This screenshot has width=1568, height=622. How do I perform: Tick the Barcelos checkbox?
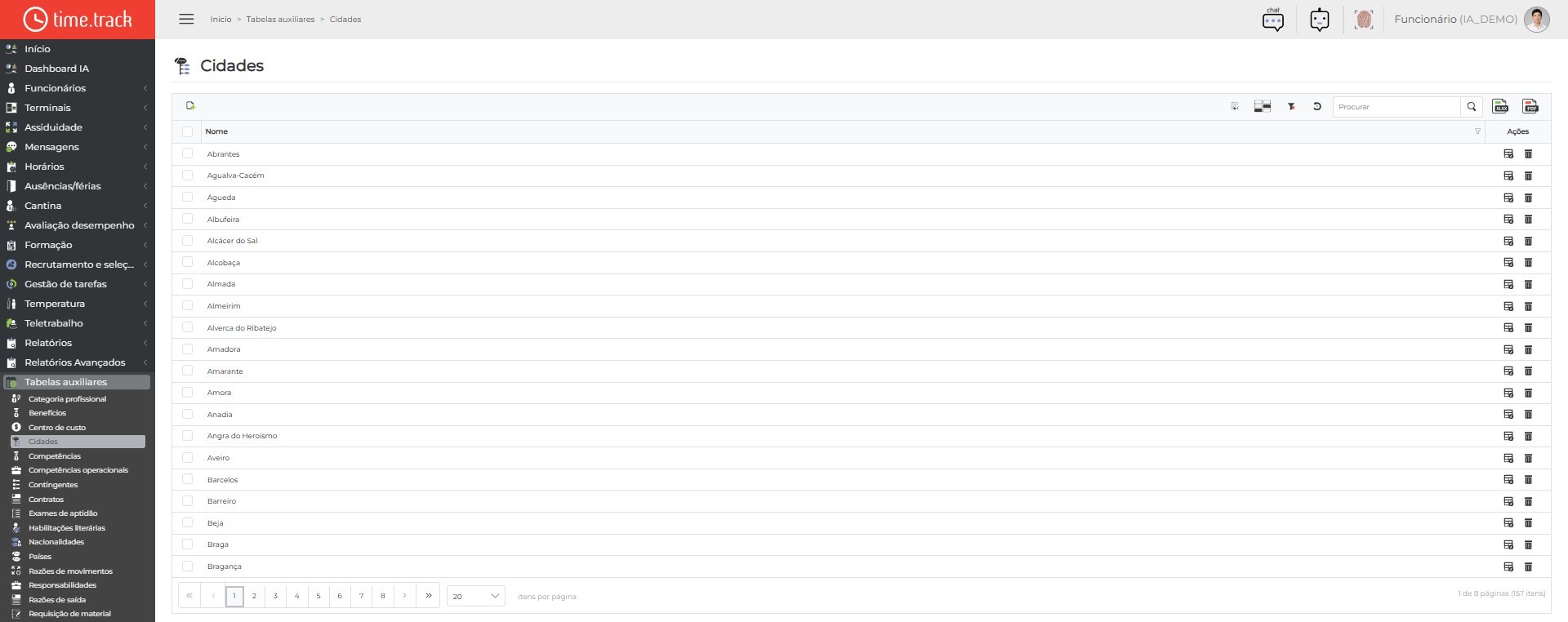click(188, 479)
